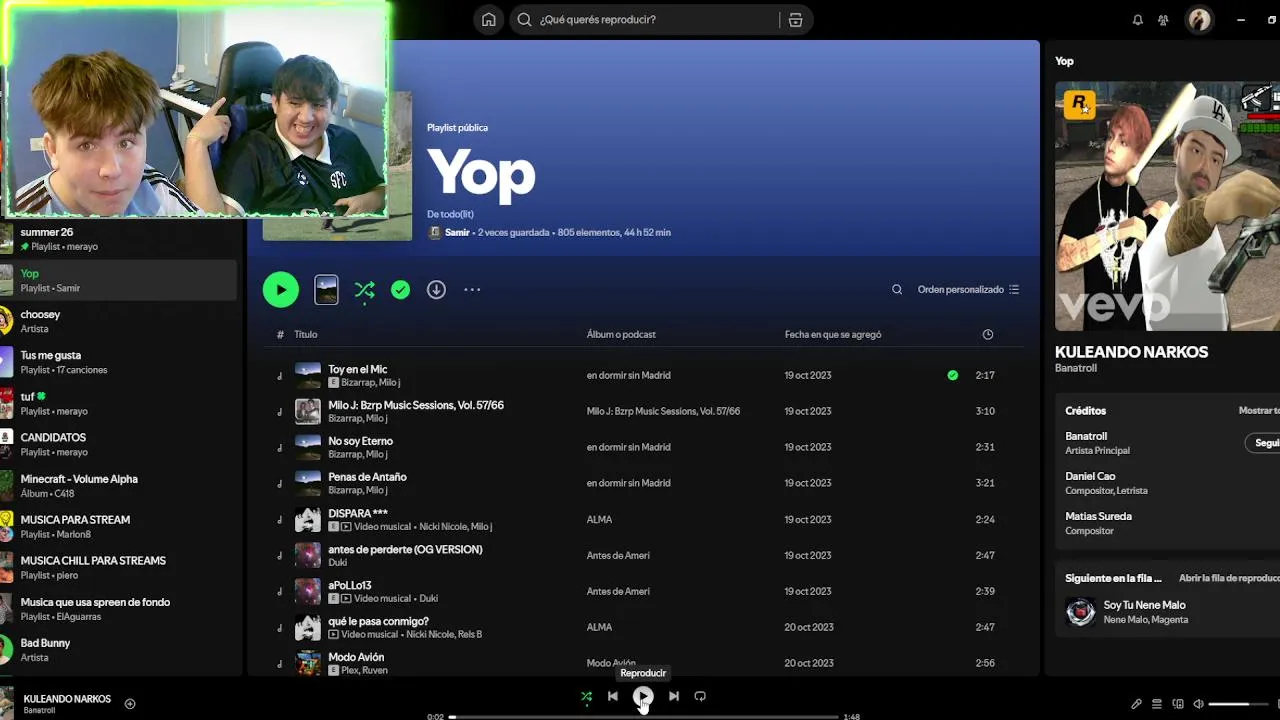The height and width of the screenshot is (720, 1280).
Task: Click the saved-to-library green checkmark
Action: (x=400, y=290)
